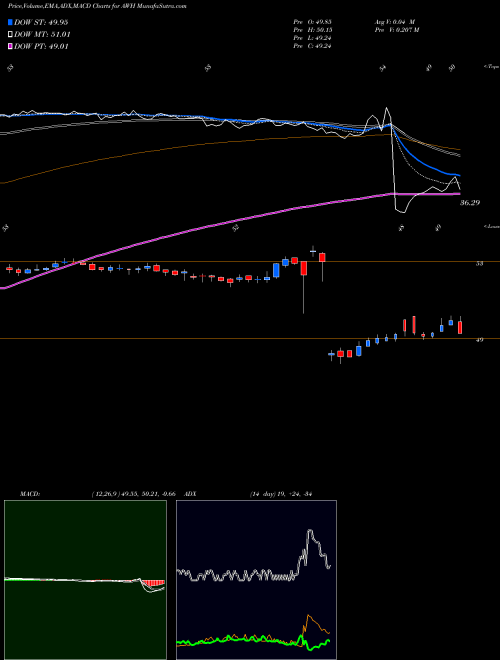This screenshot has height=660, width=500.
Task: Select ADX values '(14 day) 19, +24, -34'
Action: click(x=280, y=493)
